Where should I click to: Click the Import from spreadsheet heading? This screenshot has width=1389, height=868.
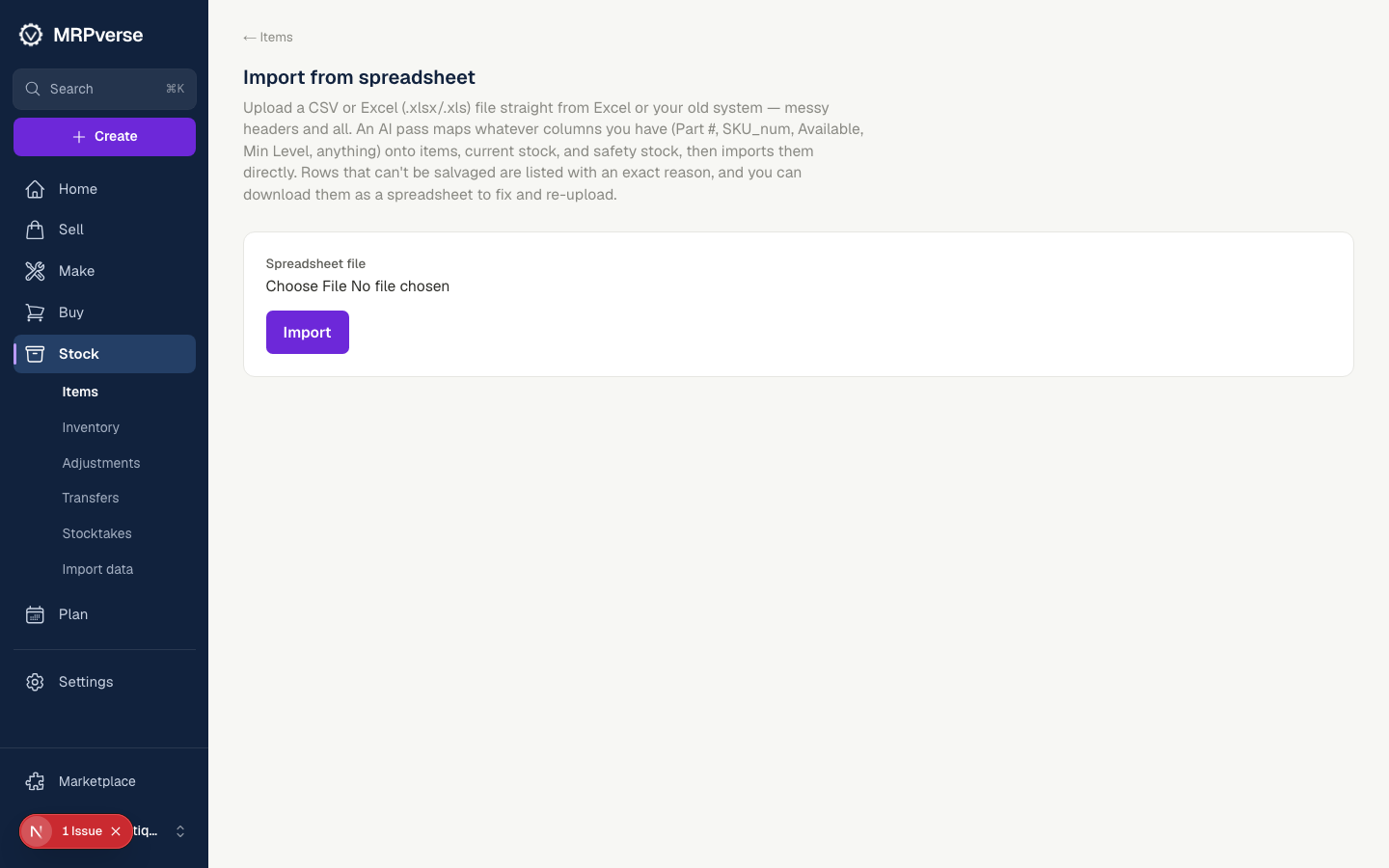(359, 77)
